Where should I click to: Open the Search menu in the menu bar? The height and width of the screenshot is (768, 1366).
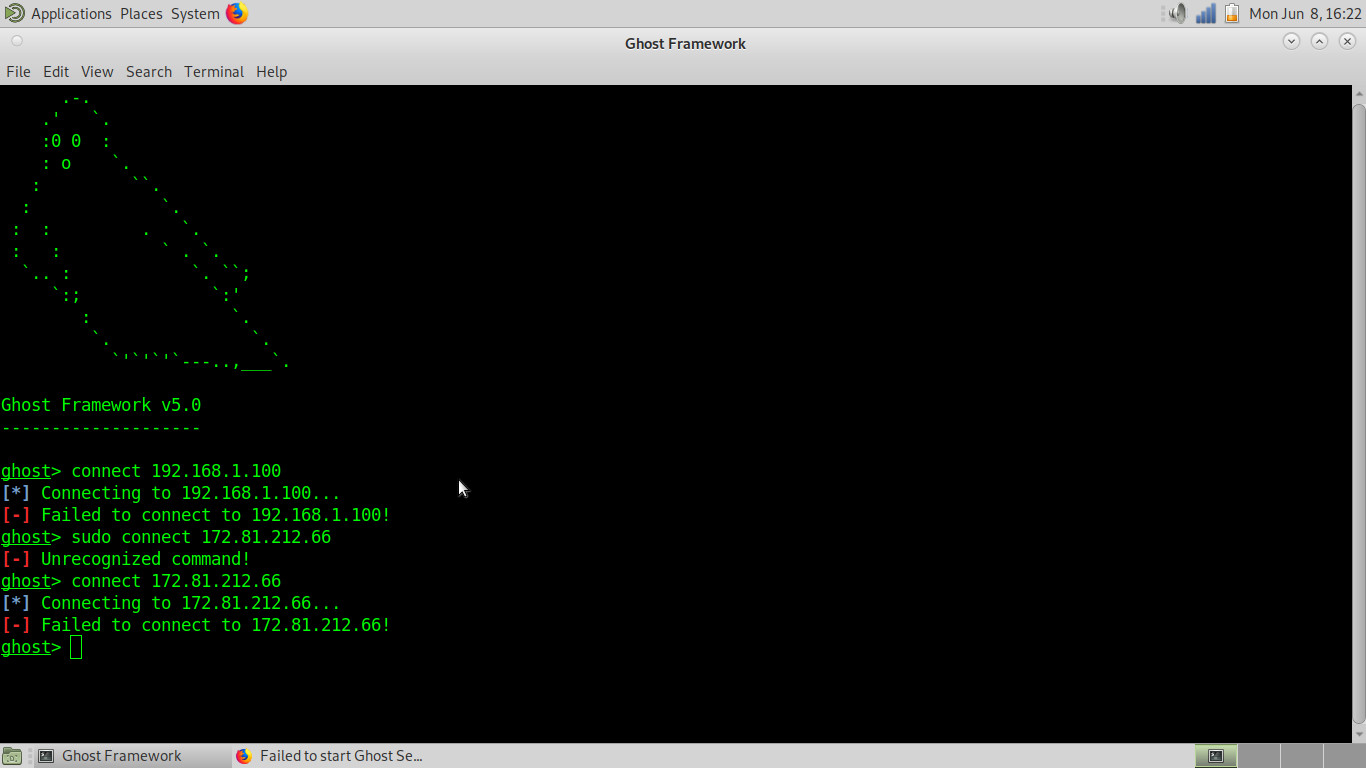coord(148,71)
